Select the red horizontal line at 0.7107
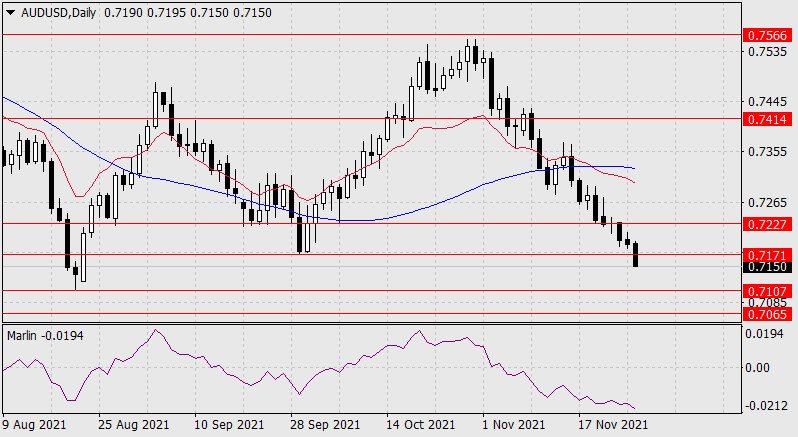This screenshot has height=437, width=798. tap(372, 290)
